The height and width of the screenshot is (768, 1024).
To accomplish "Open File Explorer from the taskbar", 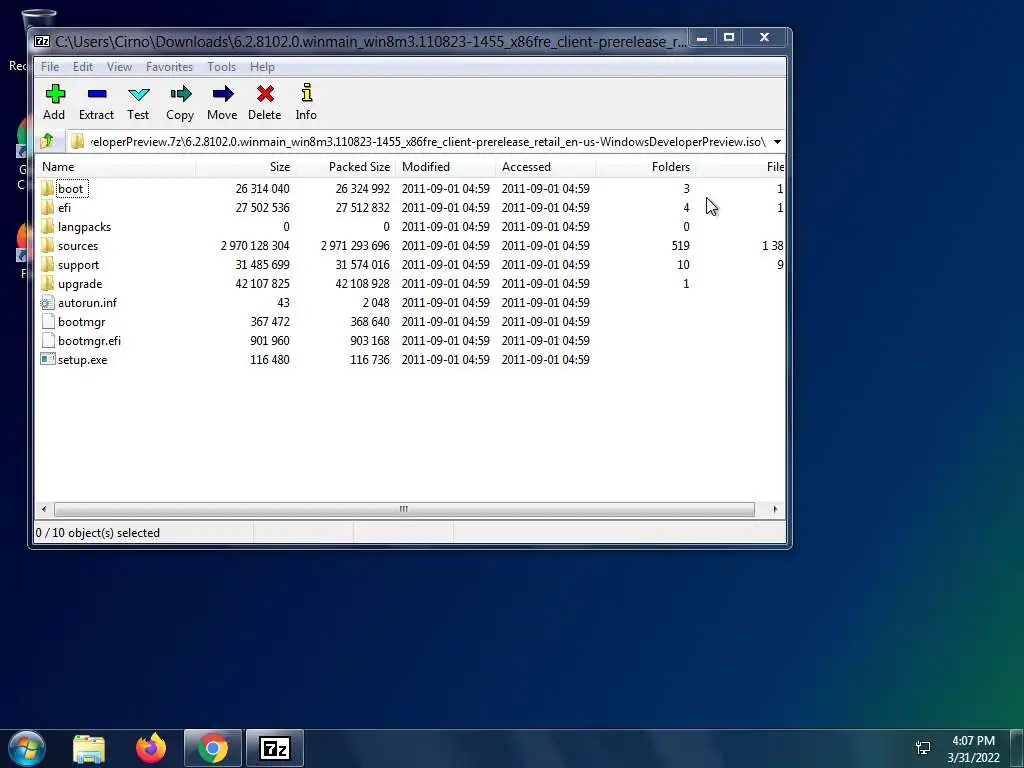I will [89, 748].
